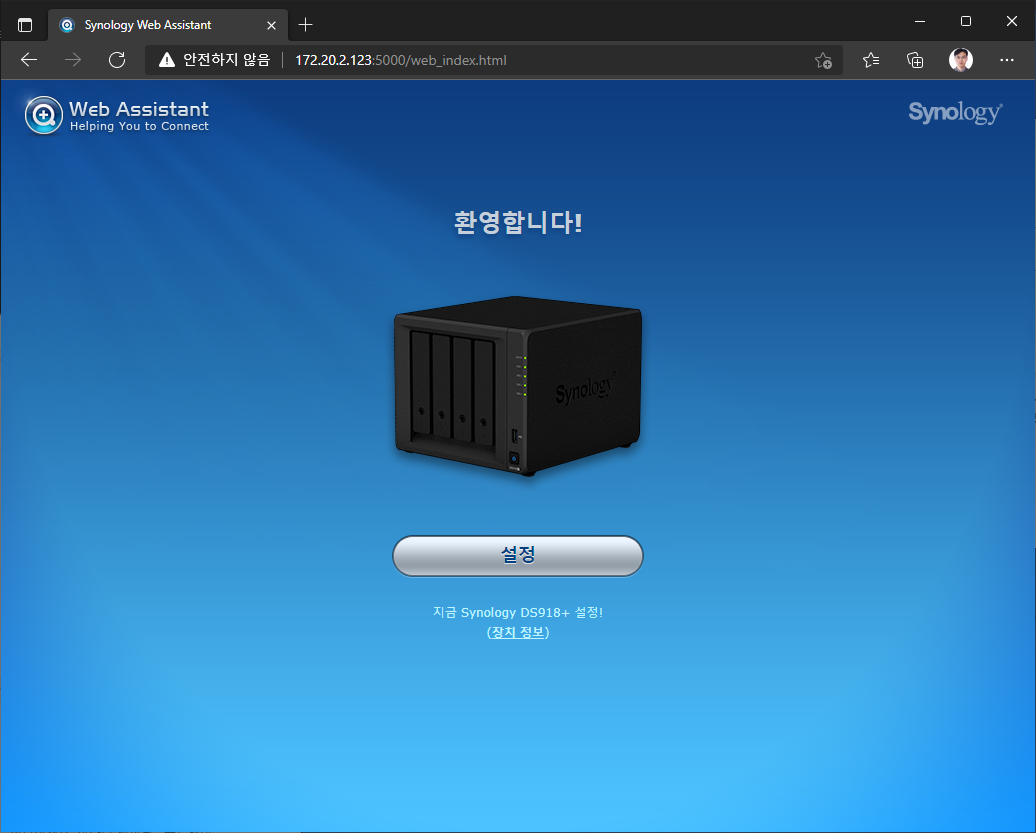1036x833 pixels.
Task: Maximize the browser window
Action: tap(965, 21)
